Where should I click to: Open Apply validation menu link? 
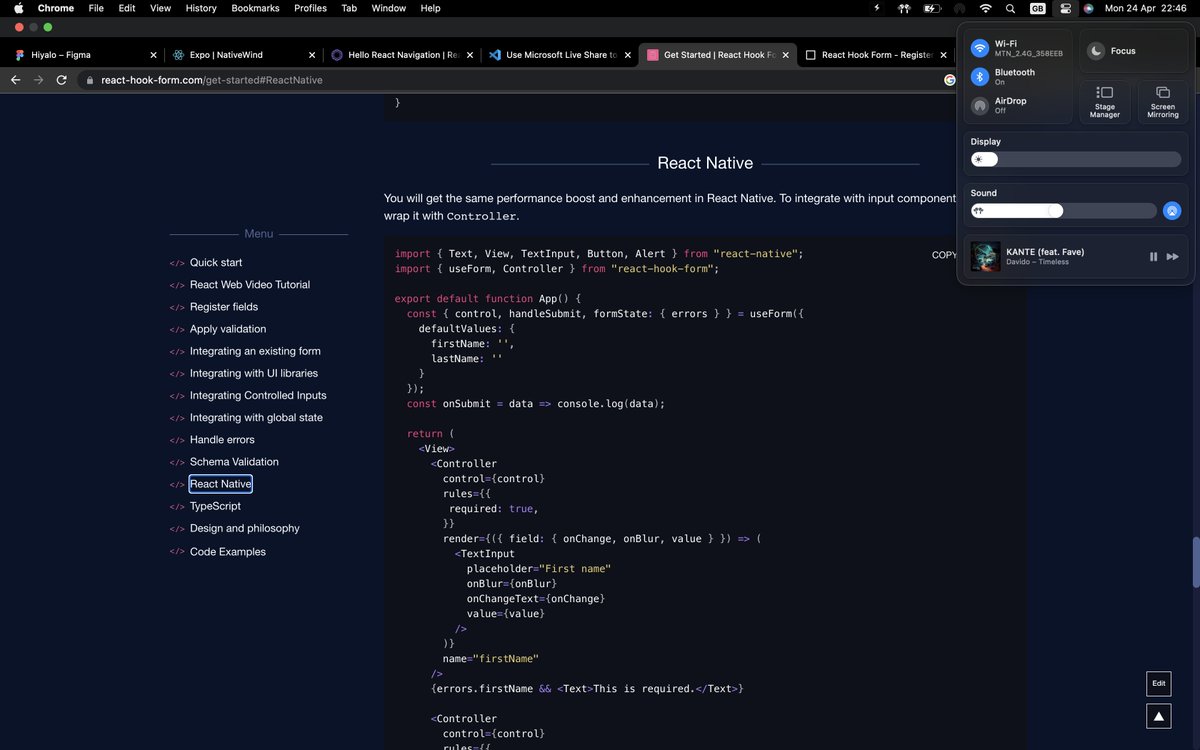[228, 329]
